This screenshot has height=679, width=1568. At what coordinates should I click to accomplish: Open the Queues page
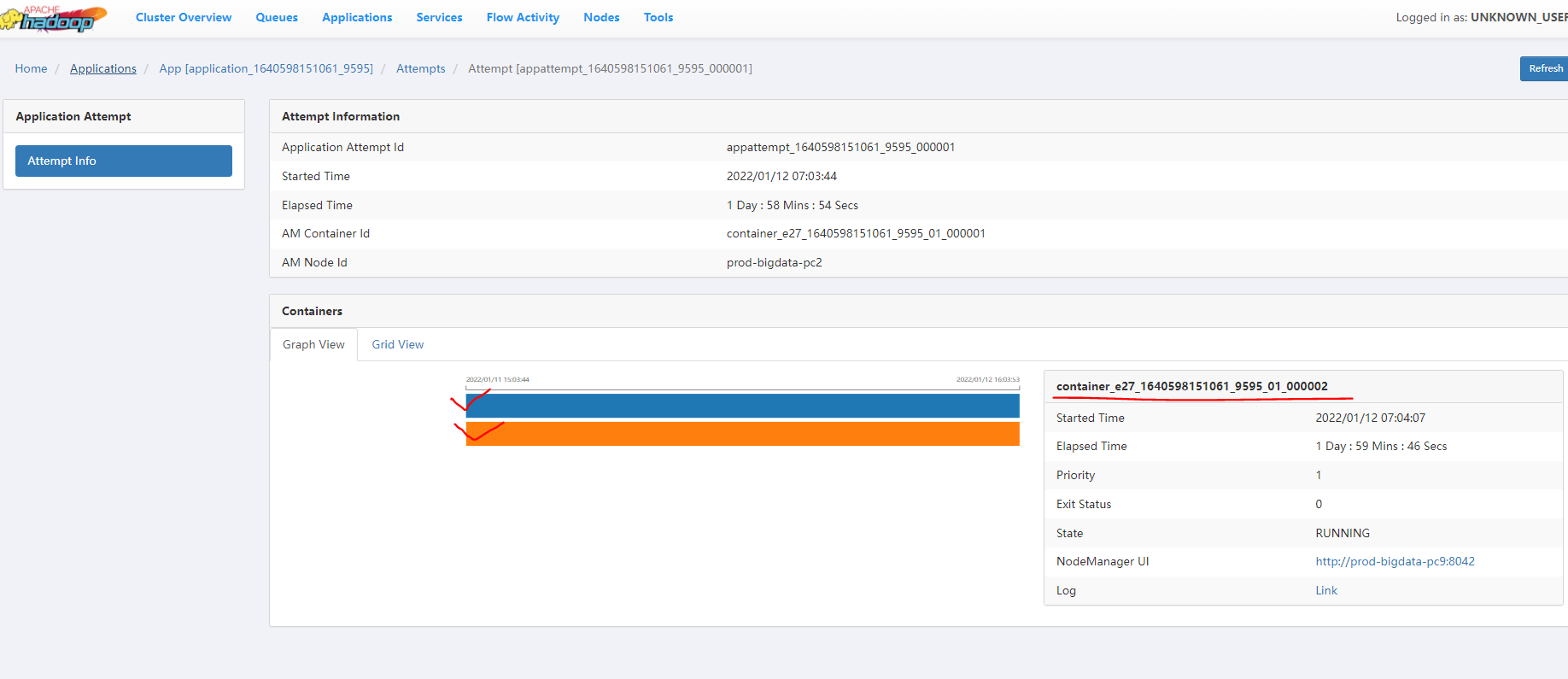277,17
